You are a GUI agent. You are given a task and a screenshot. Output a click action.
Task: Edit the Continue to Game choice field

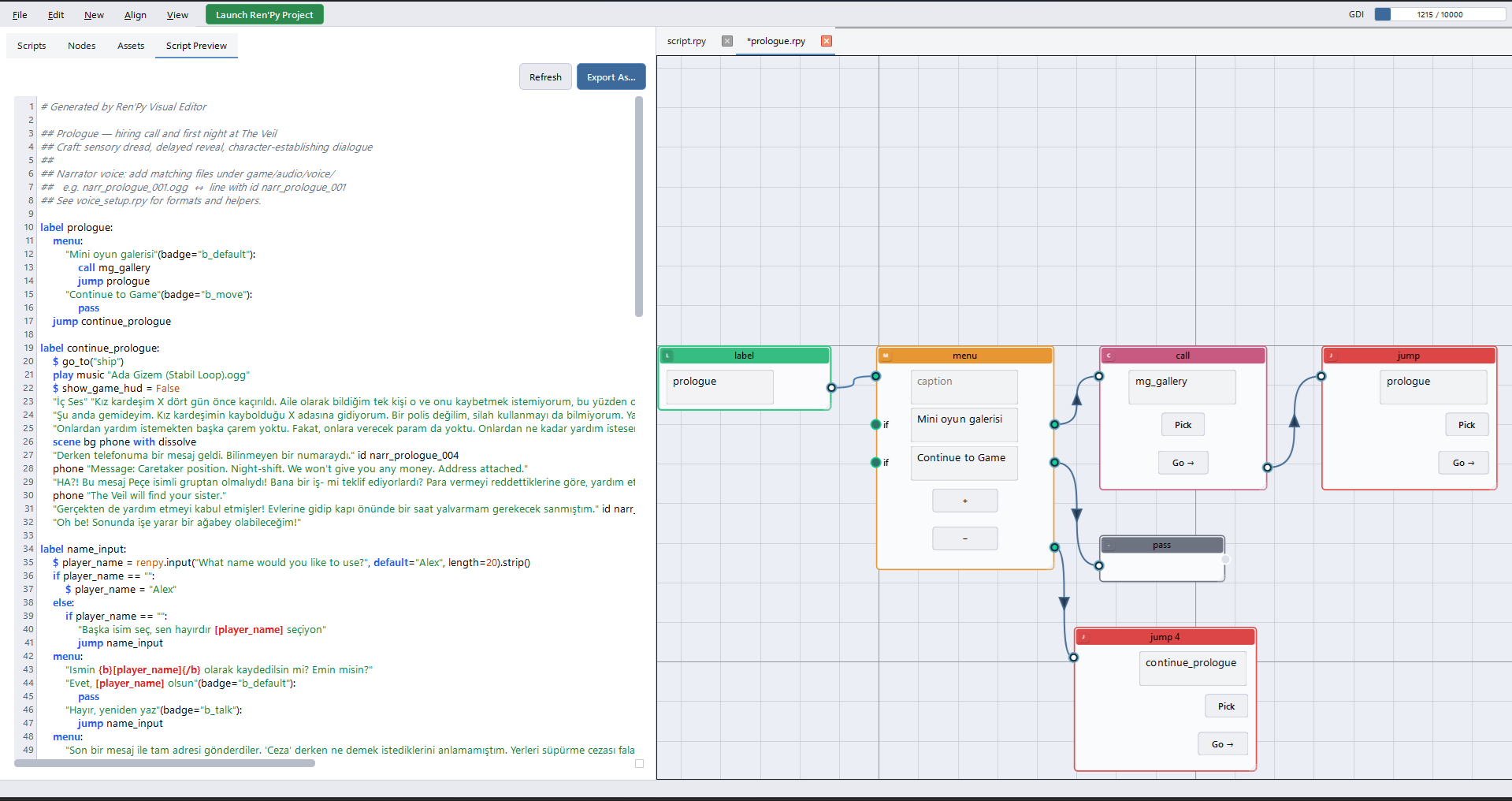964,464
